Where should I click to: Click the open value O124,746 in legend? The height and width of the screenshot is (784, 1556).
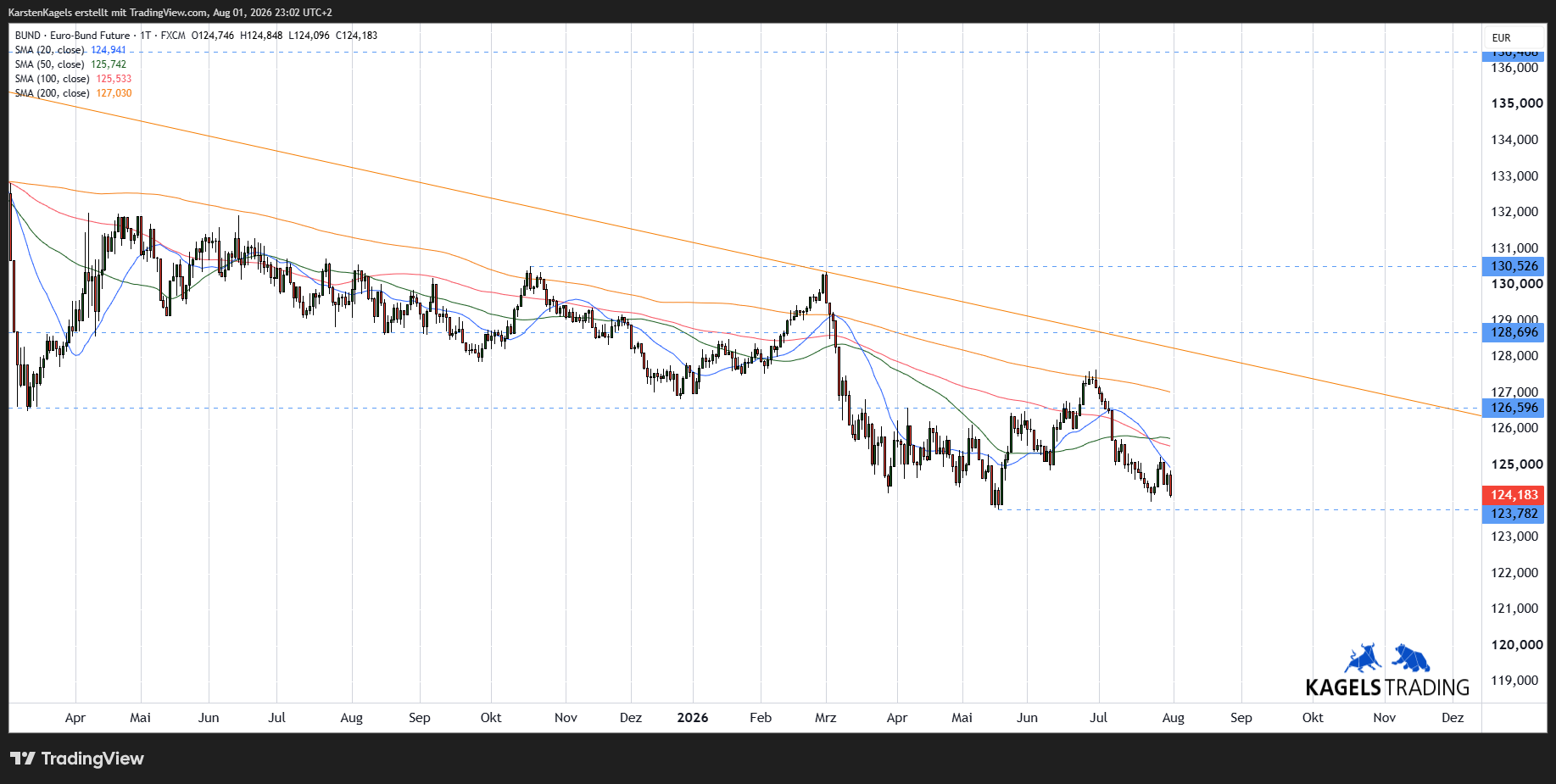(x=213, y=36)
